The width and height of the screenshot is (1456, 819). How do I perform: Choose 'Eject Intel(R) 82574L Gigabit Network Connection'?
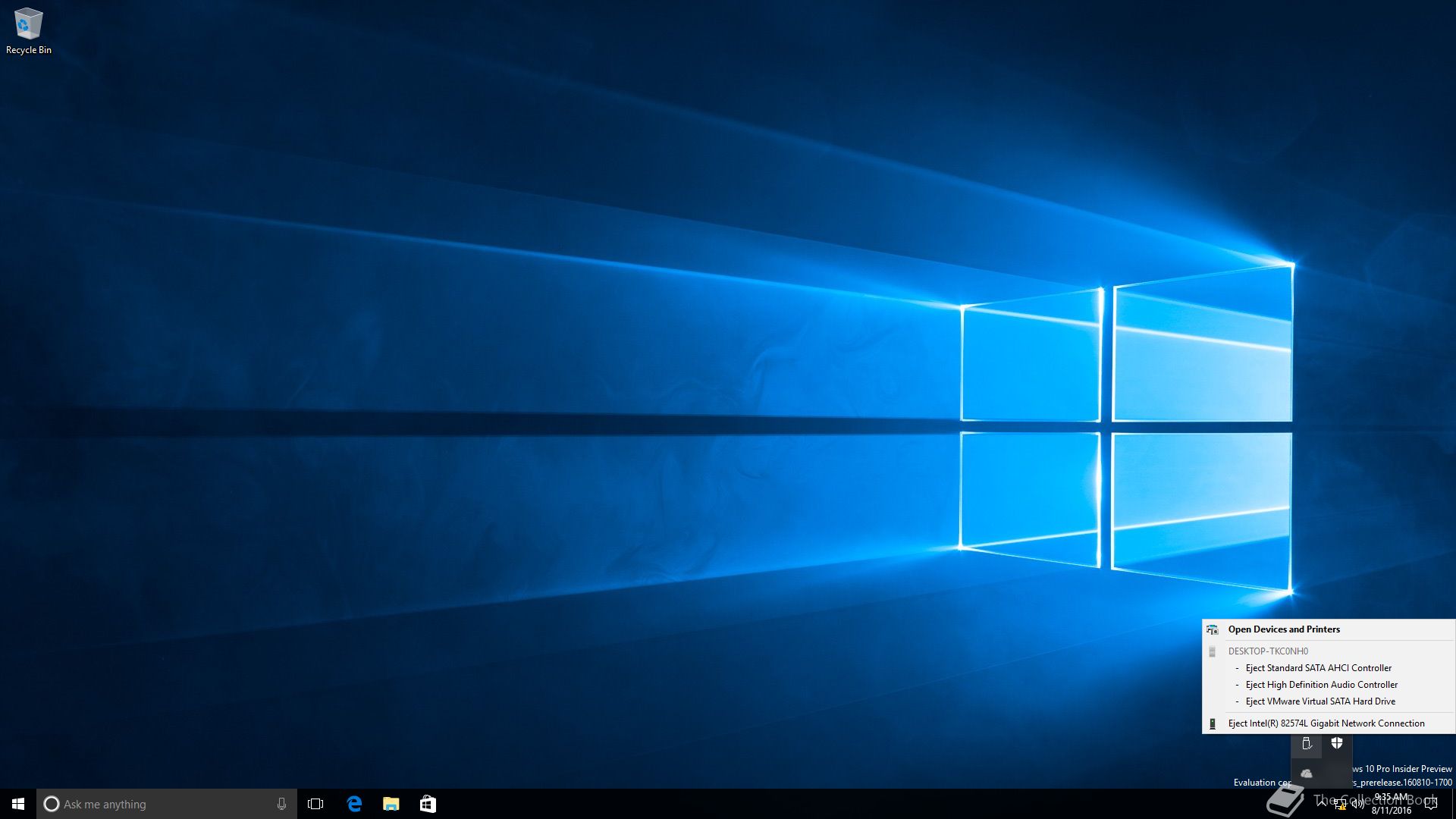[1329, 723]
